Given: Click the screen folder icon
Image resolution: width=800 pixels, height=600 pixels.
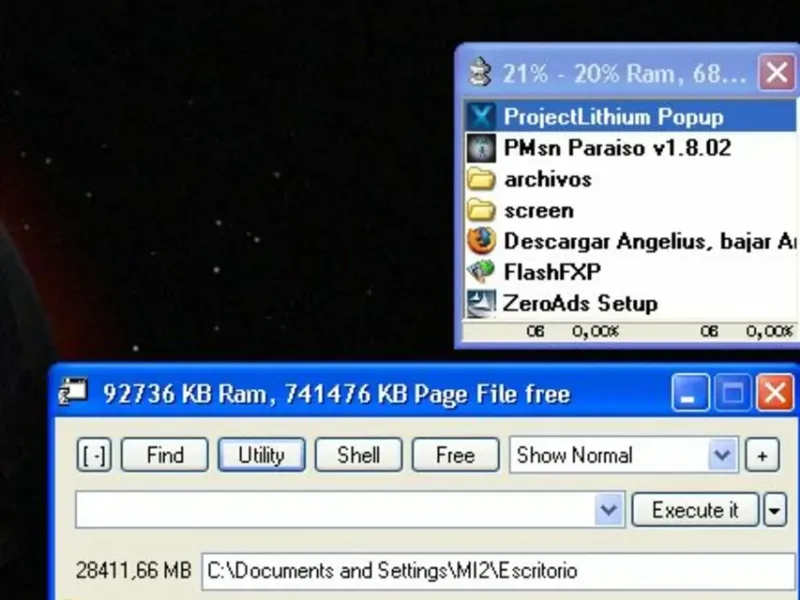Looking at the screenshot, I should pos(481,210).
